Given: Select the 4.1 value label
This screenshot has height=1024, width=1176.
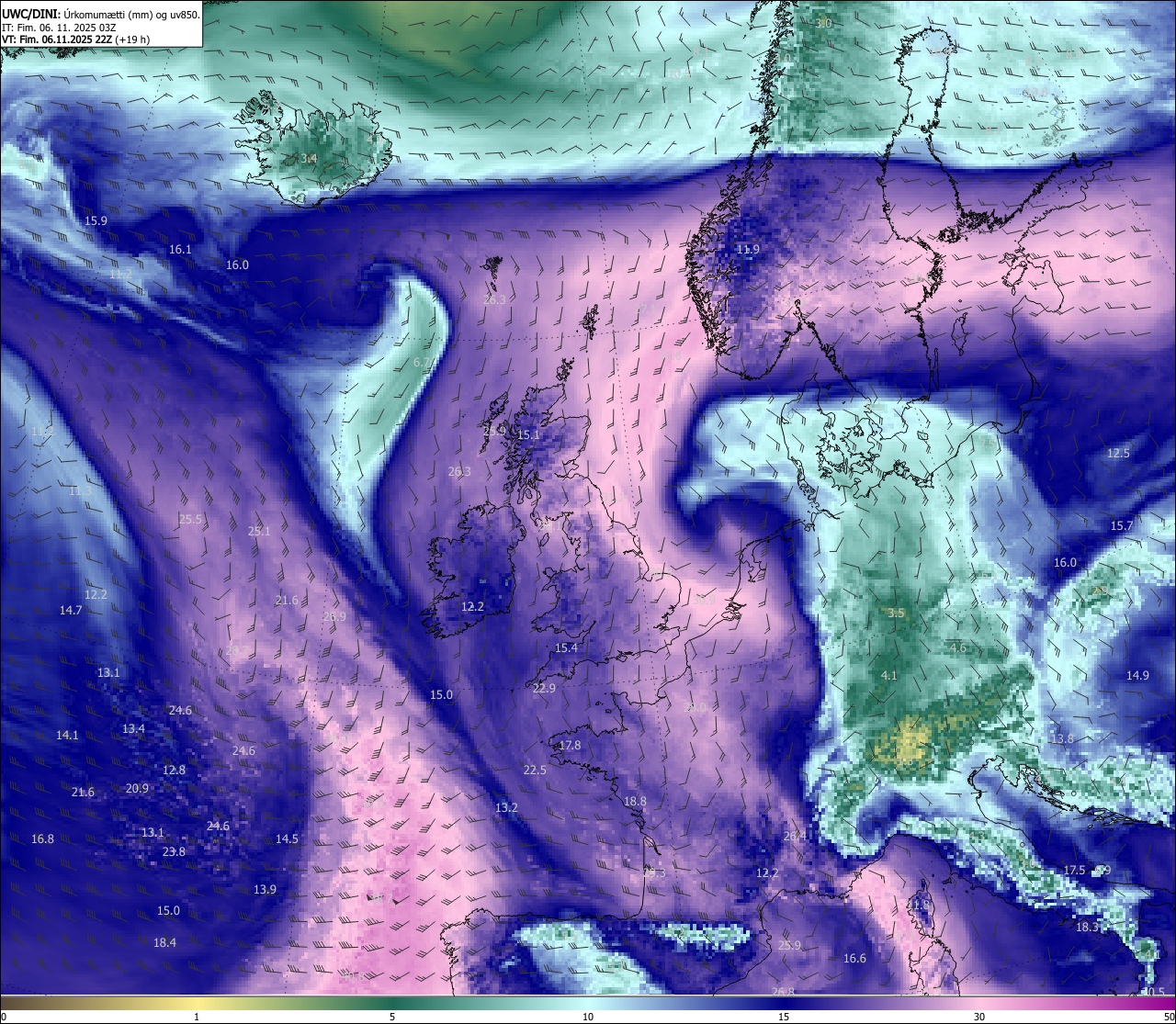Looking at the screenshot, I should click(888, 675).
